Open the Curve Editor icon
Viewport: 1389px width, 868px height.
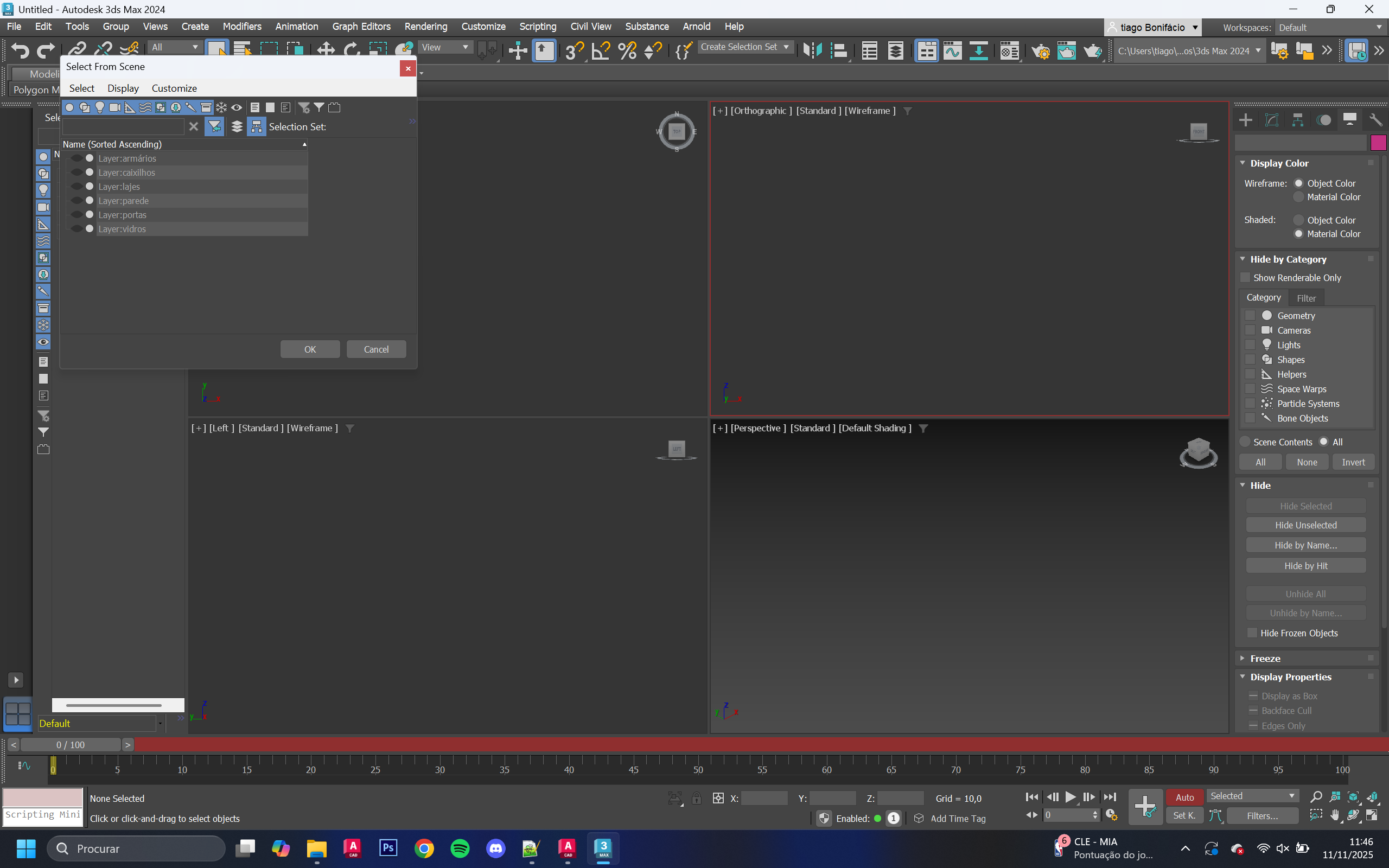(952, 51)
